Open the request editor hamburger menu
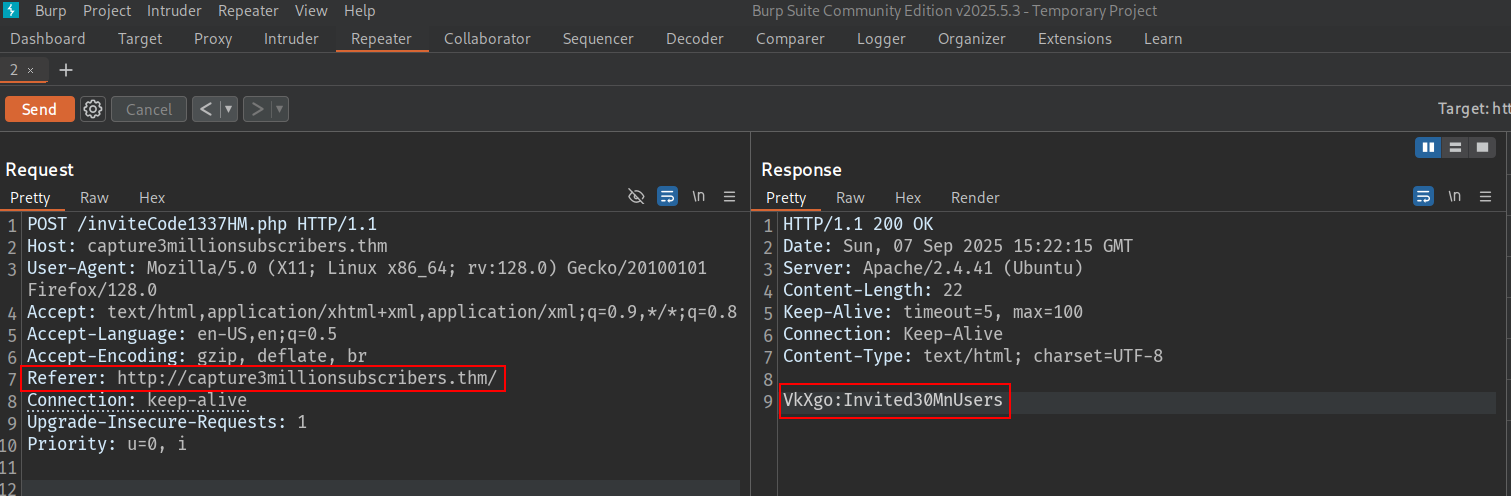 point(729,197)
